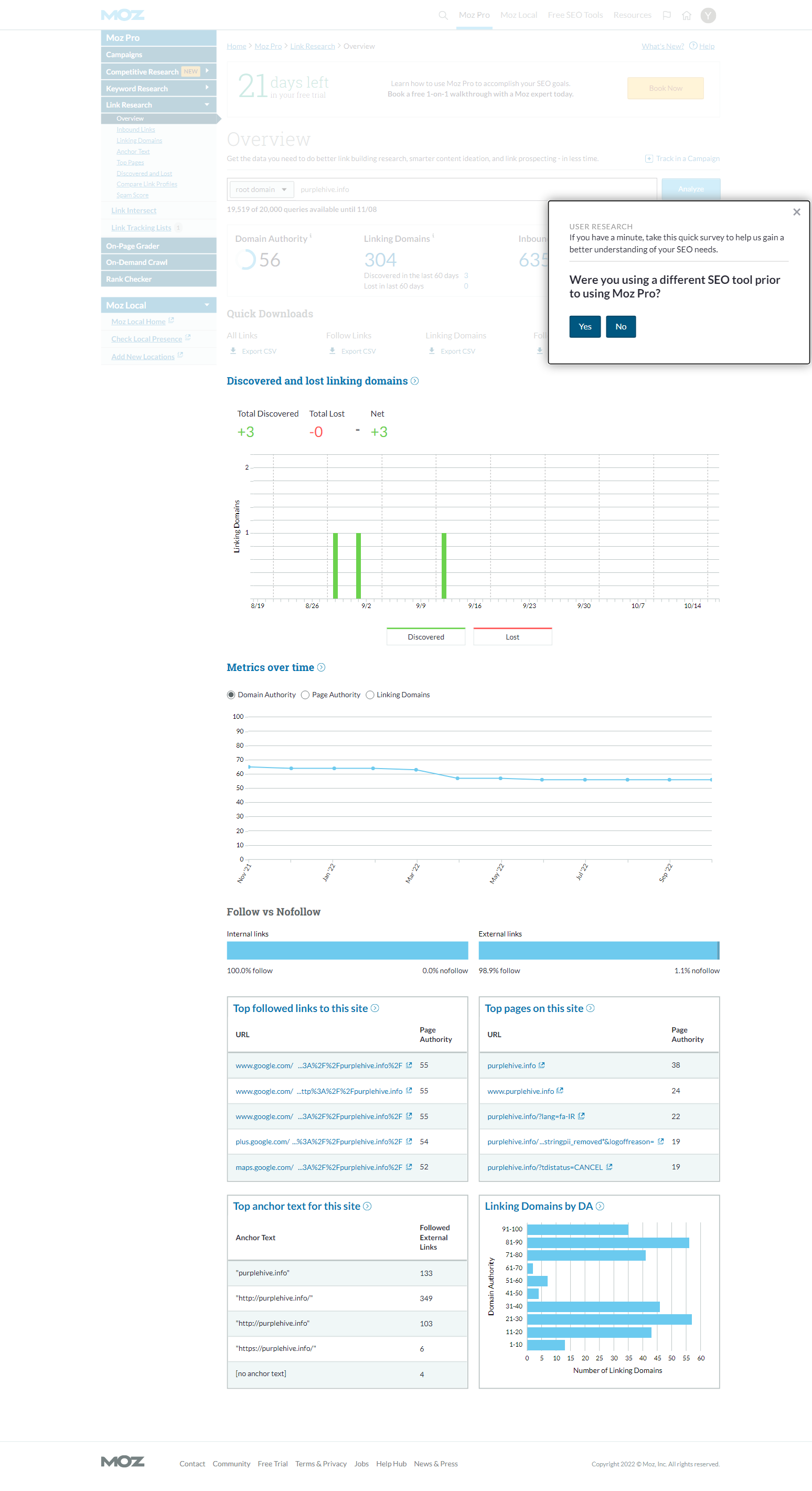Click Follow Links Export CSV download icon
812x1491 pixels.
(332, 351)
